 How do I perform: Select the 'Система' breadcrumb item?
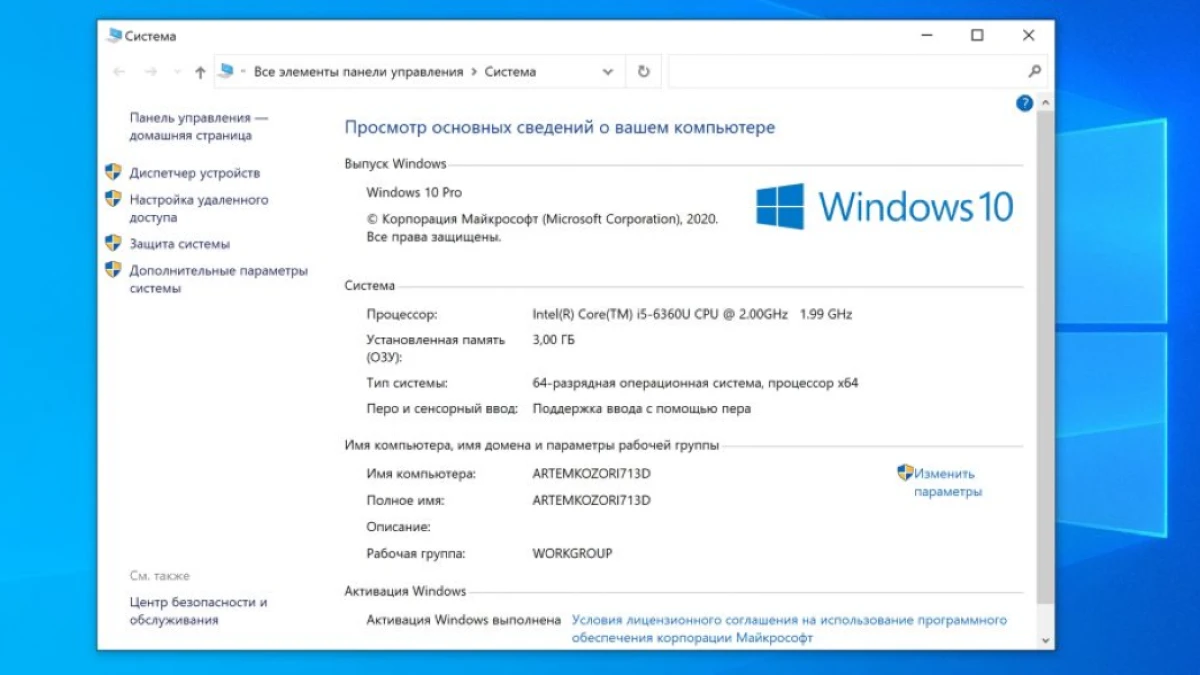coord(510,72)
